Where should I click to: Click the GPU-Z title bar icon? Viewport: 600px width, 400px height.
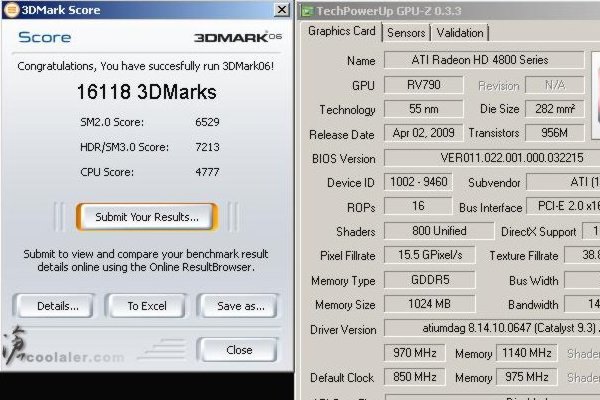click(x=307, y=11)
